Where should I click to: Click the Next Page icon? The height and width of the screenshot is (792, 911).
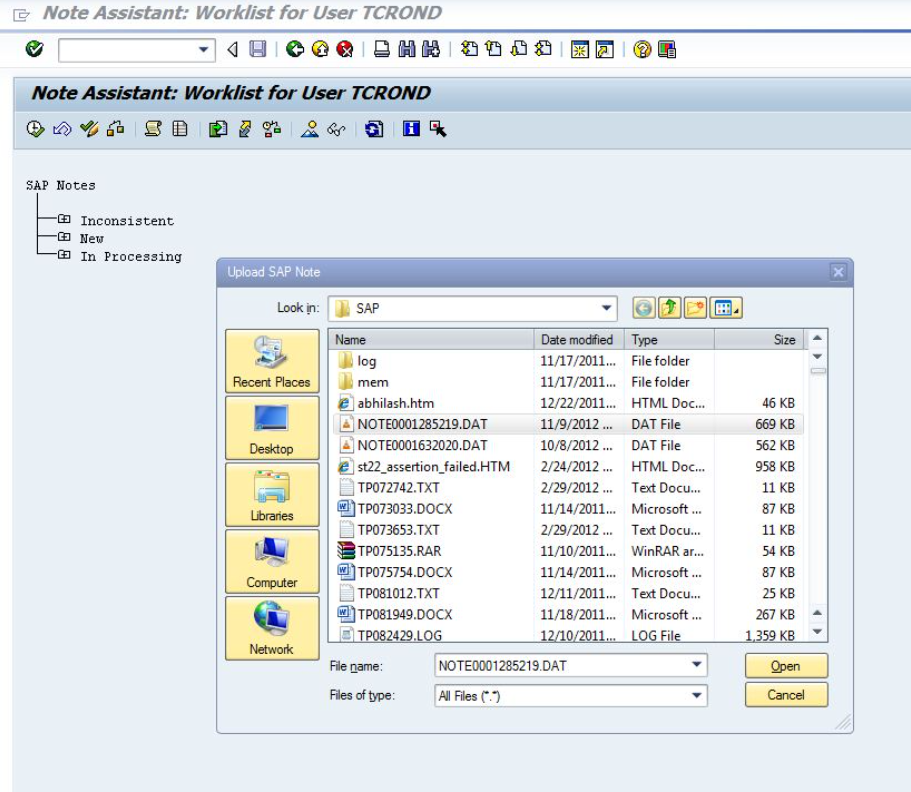point(519,49)
